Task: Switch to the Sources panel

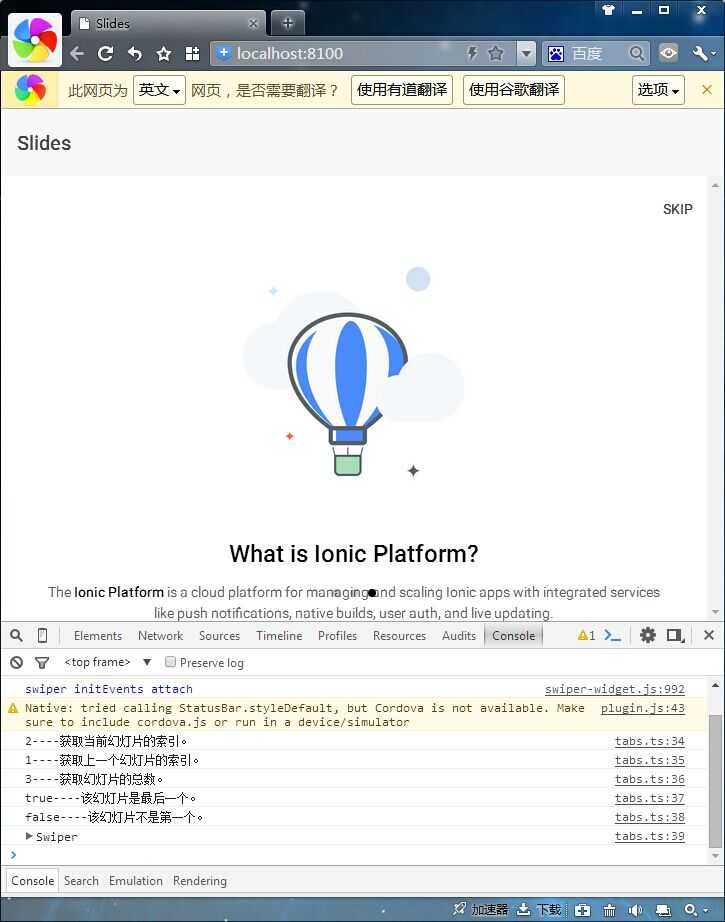Action: [x=219, y=636]
